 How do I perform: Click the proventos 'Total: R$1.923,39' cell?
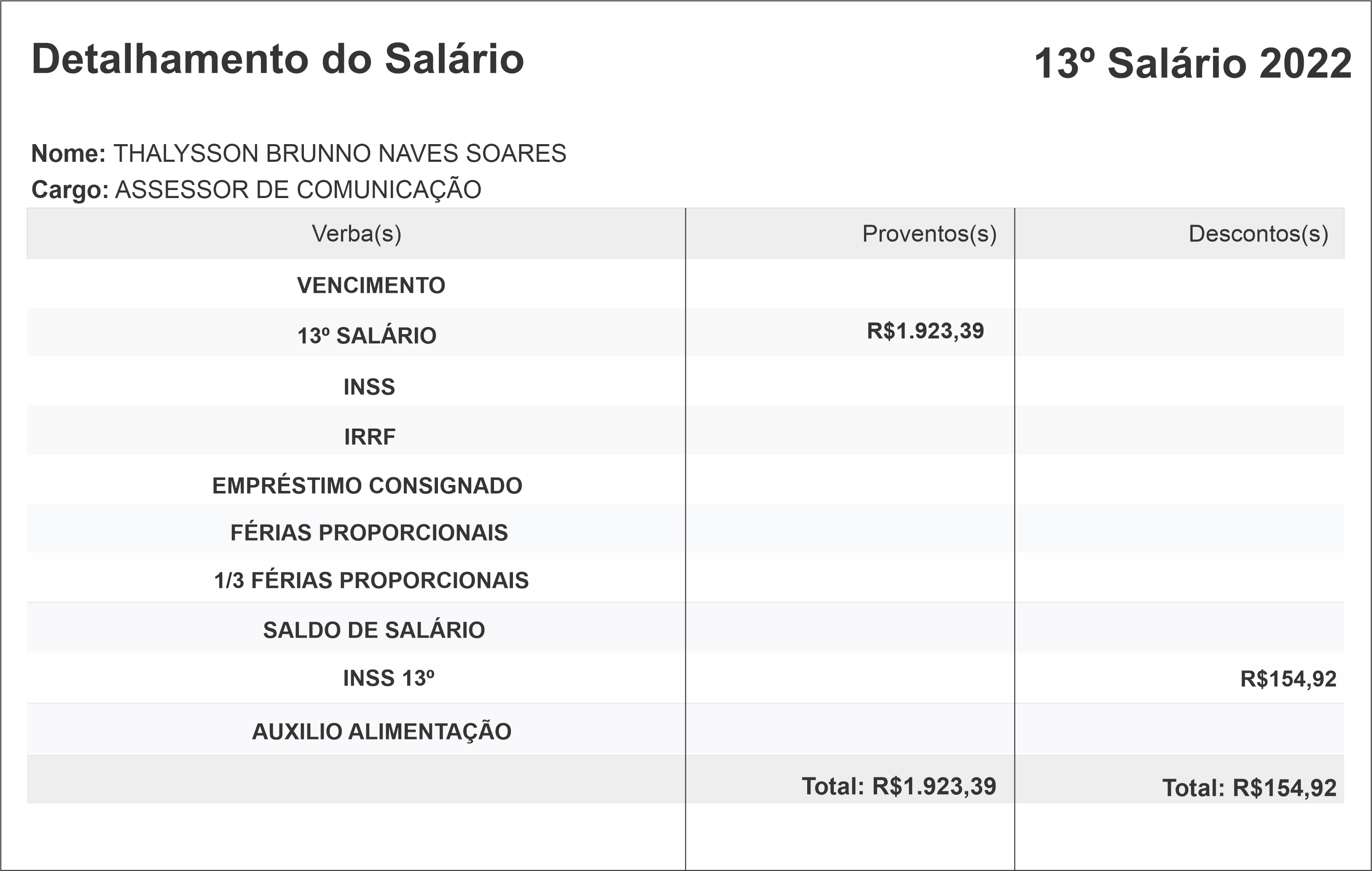point(899,786)
